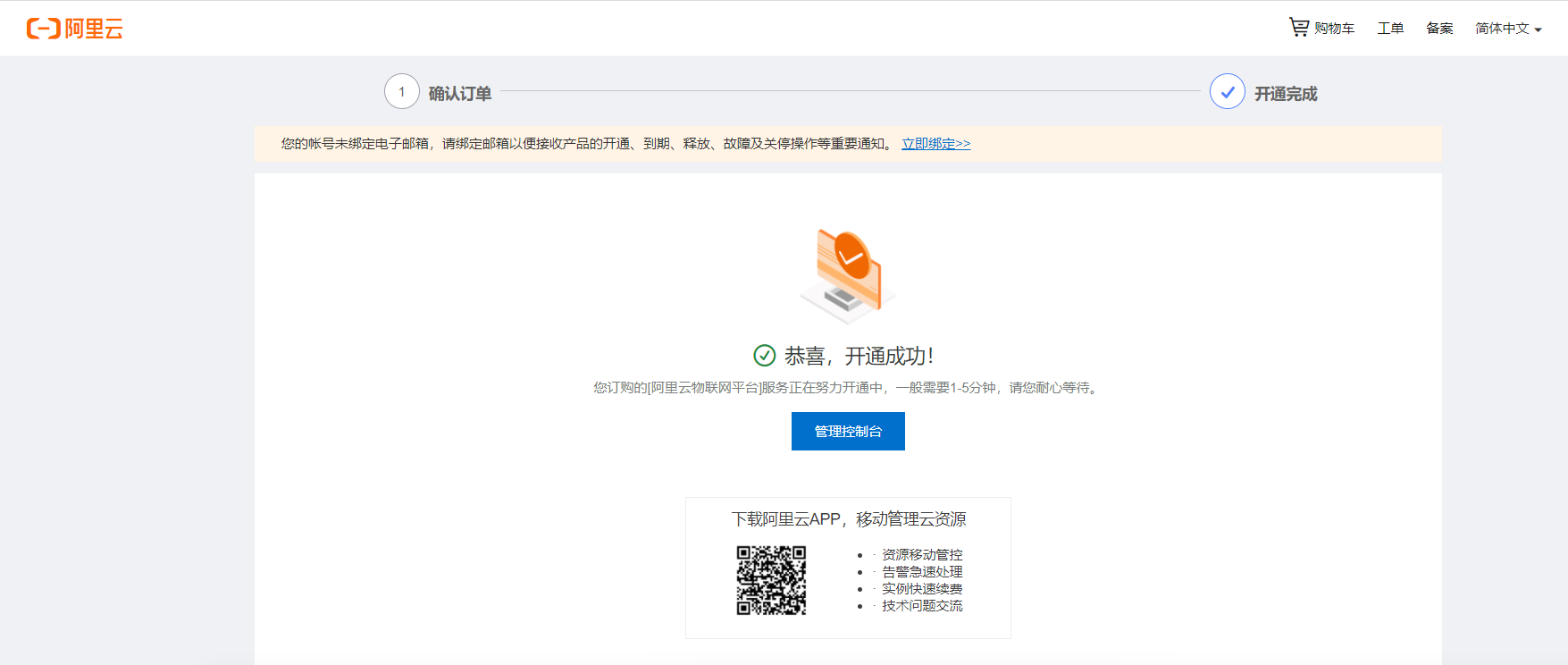Select the 资源移动管控 list item
Viewport: 1568px width, 665px height.
pyautogui.click(x=922, y=555)
